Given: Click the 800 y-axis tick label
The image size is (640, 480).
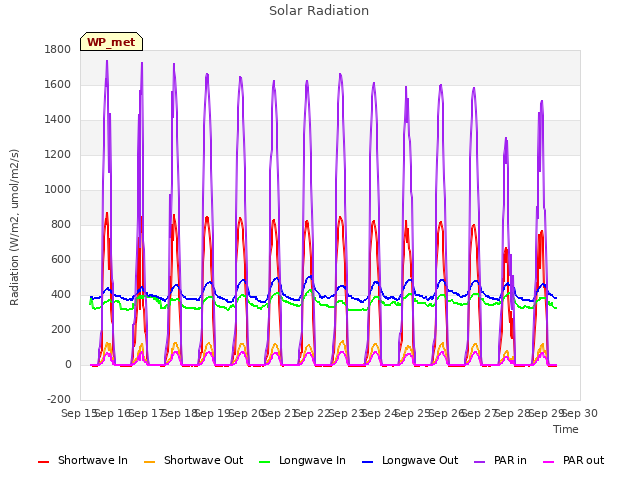Looking at the screenshot, I should tap(61, 224).
